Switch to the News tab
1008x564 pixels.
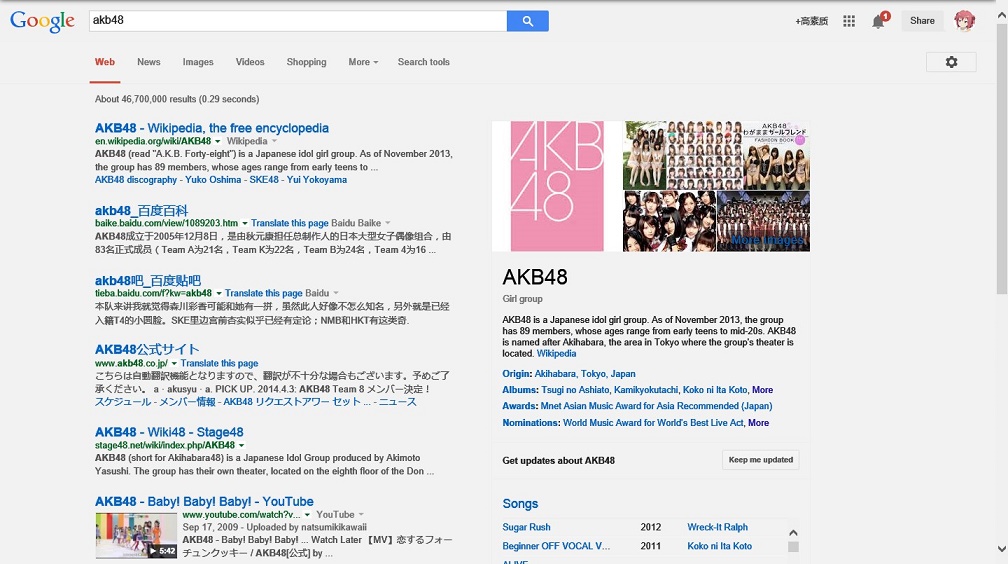tap(148, 62)
